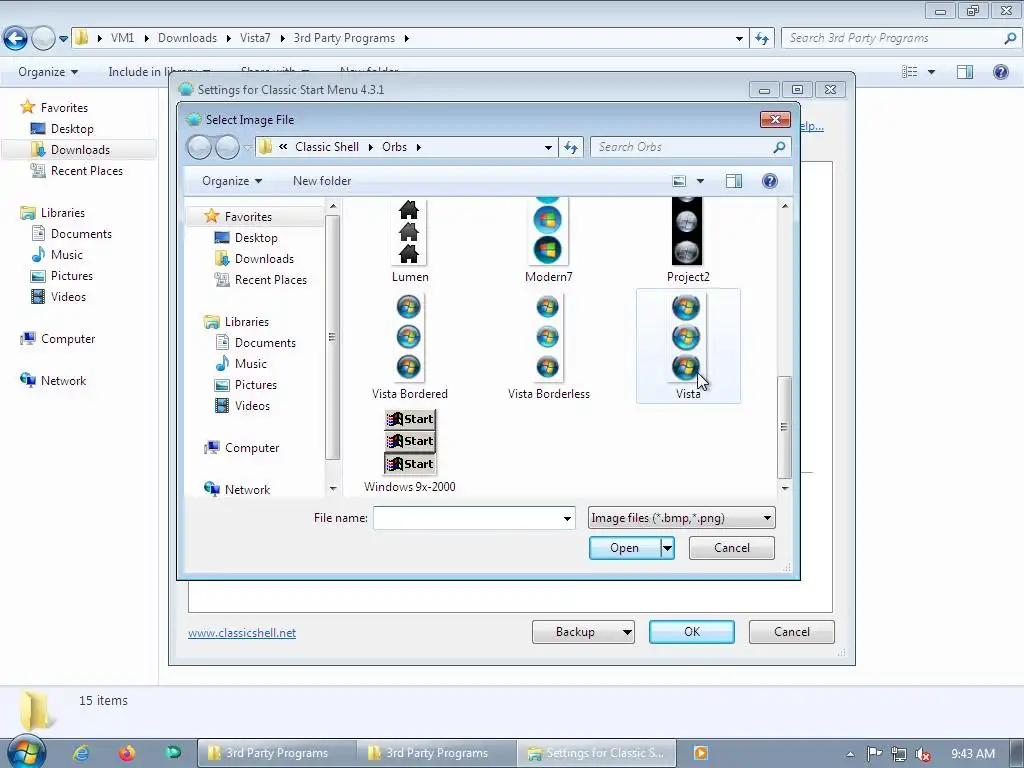The width and height of the screenshot is (1024, 768).
Task: Click Downloads in Explorer address breadcrumb
Action: tap(187, 38)
